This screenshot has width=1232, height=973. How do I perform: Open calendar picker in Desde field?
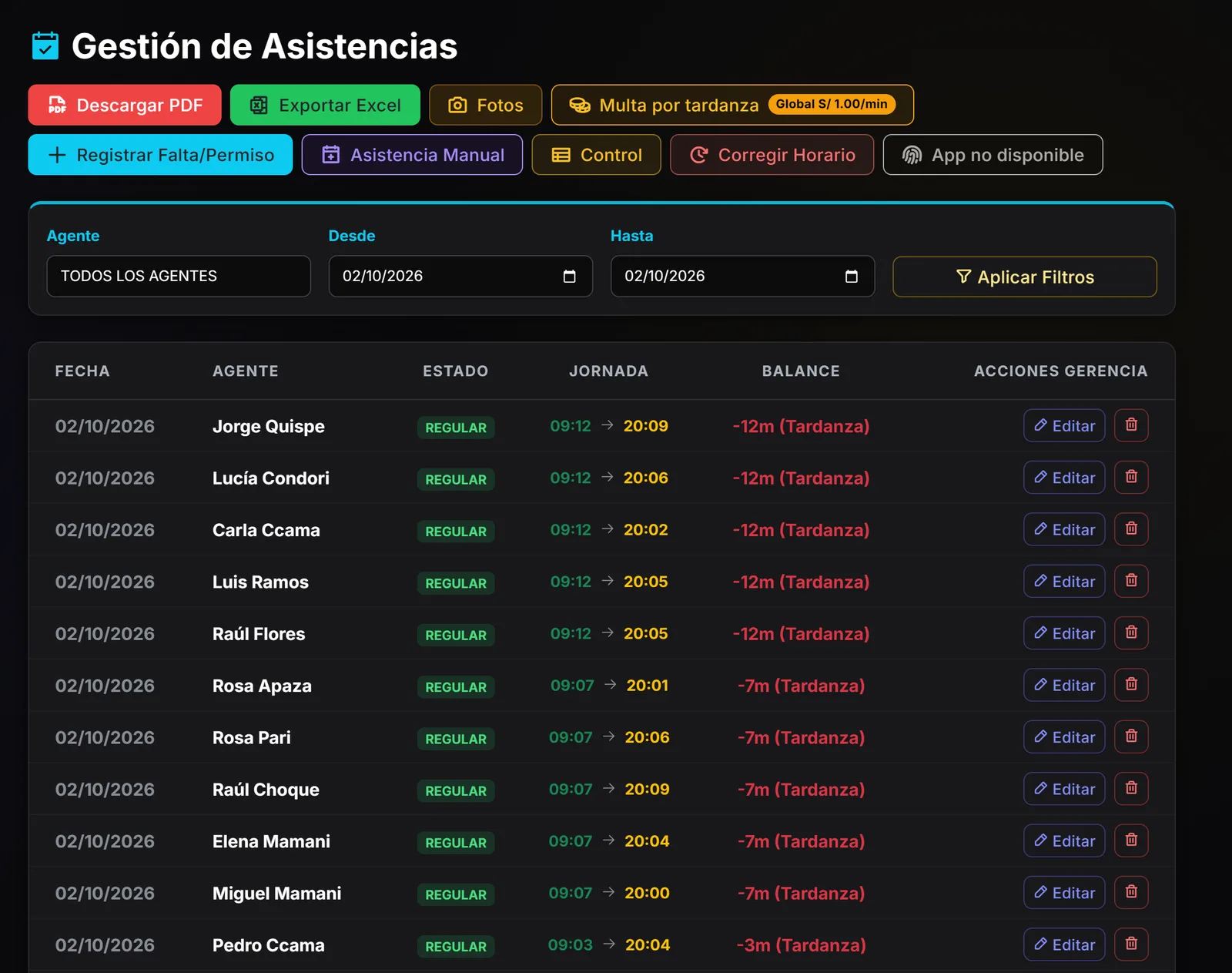coord(570,277)
